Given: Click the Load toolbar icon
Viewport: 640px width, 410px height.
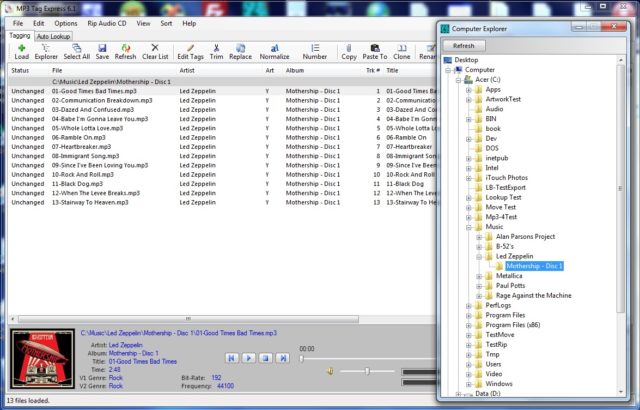Looking at the screenshot, I should point(22,52).
